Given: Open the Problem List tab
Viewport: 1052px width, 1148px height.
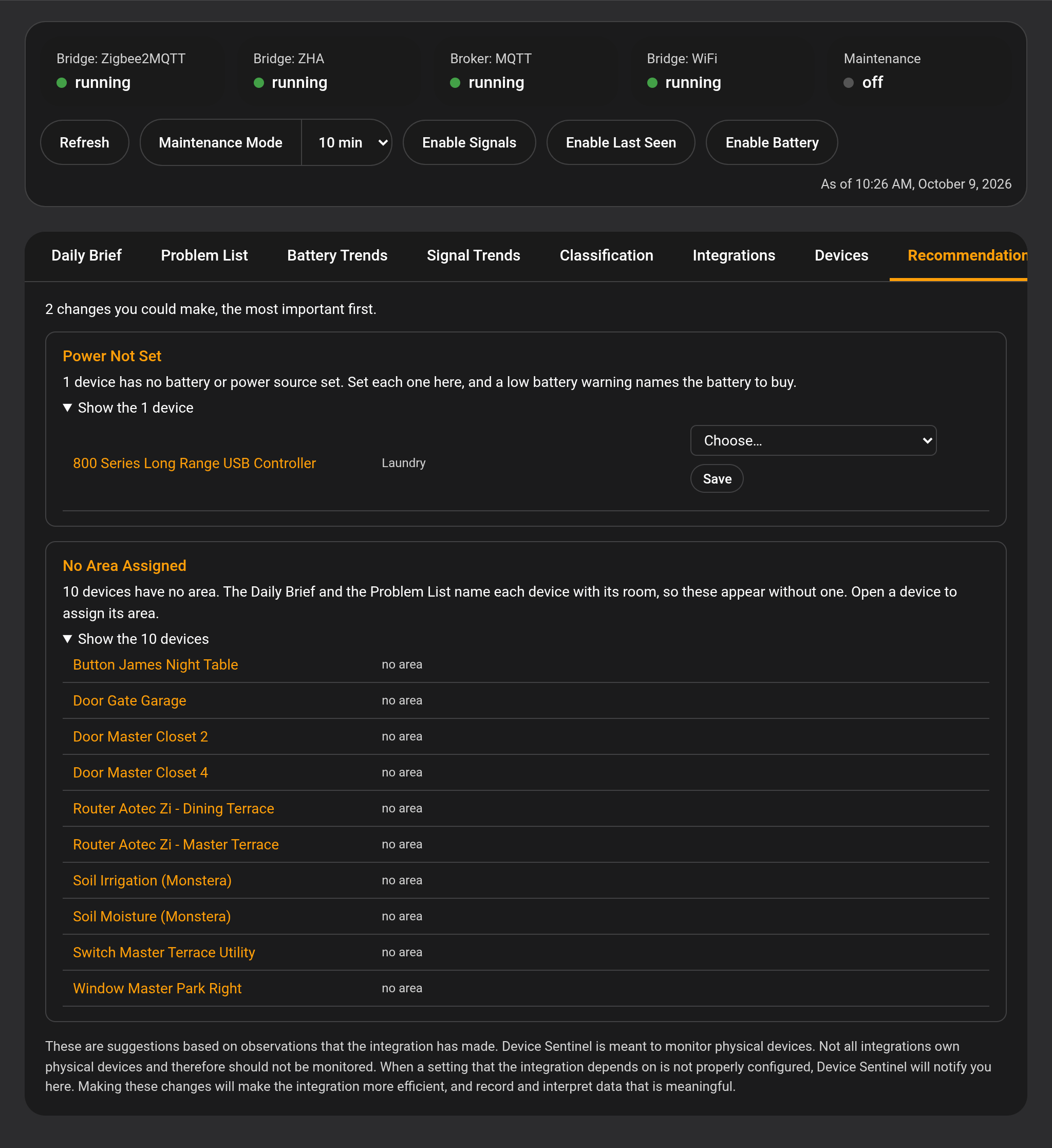Looking at the screenshot, I should (x=204, y=255).
